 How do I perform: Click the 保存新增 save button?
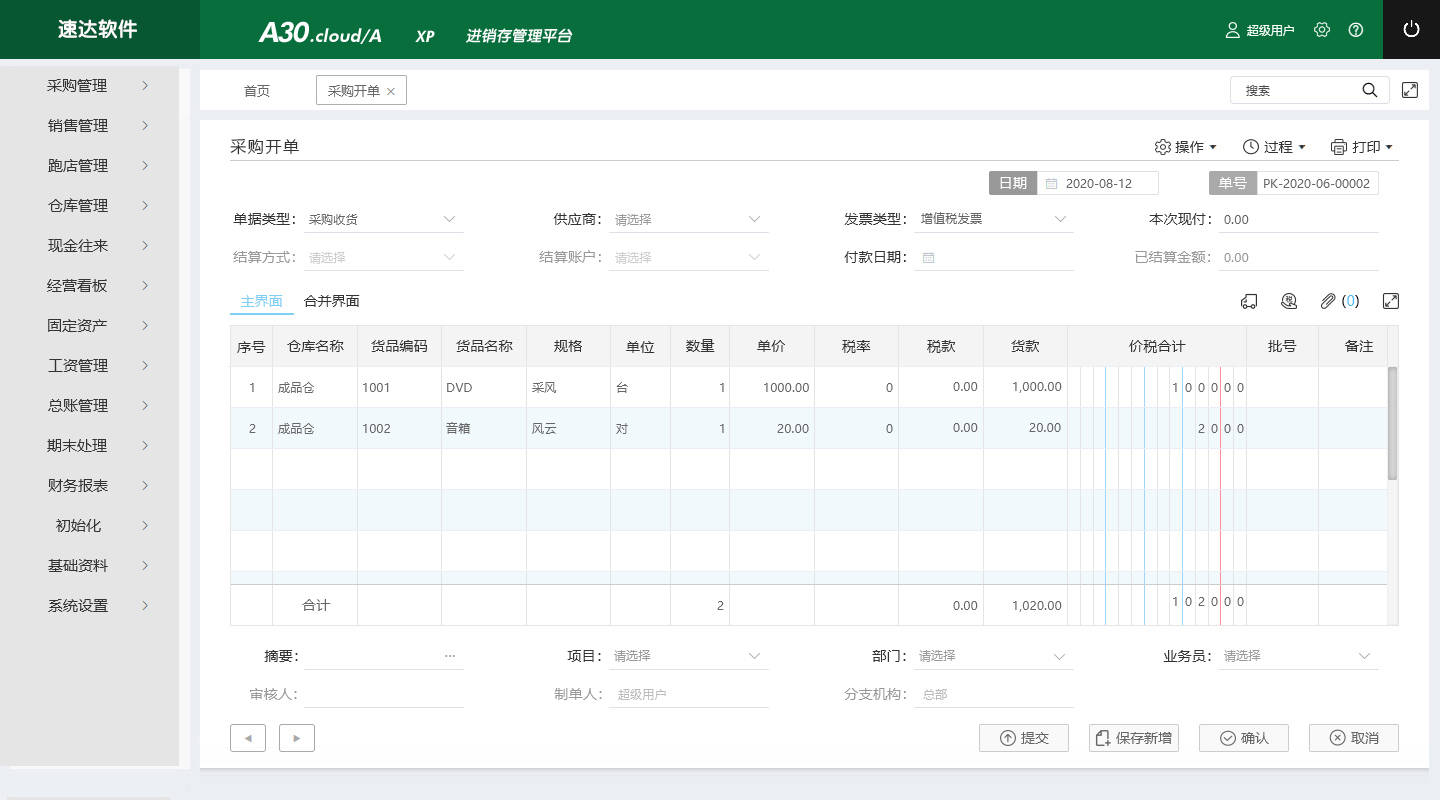(1133, 738)
